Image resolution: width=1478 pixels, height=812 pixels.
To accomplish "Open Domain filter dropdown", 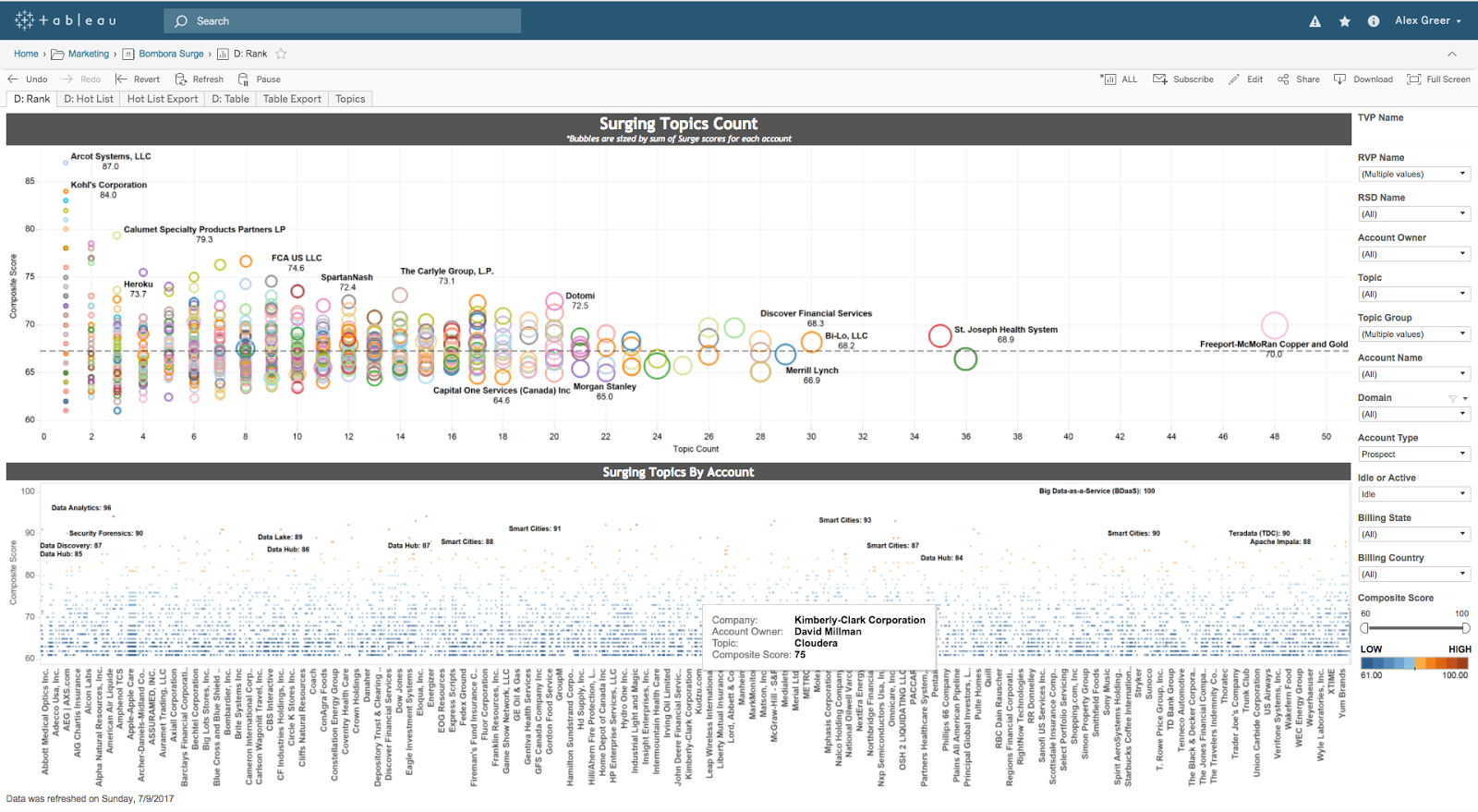I will tap(1413, 414).
